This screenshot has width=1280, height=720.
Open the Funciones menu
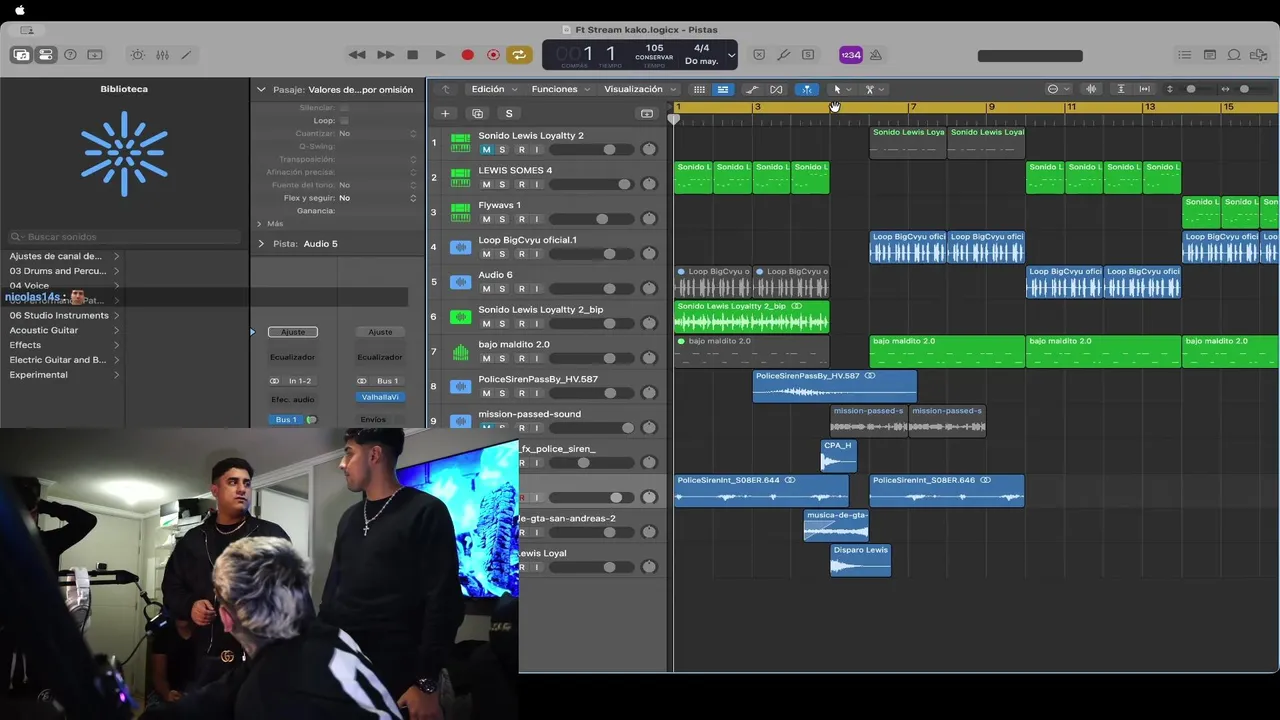coord(560,89)
